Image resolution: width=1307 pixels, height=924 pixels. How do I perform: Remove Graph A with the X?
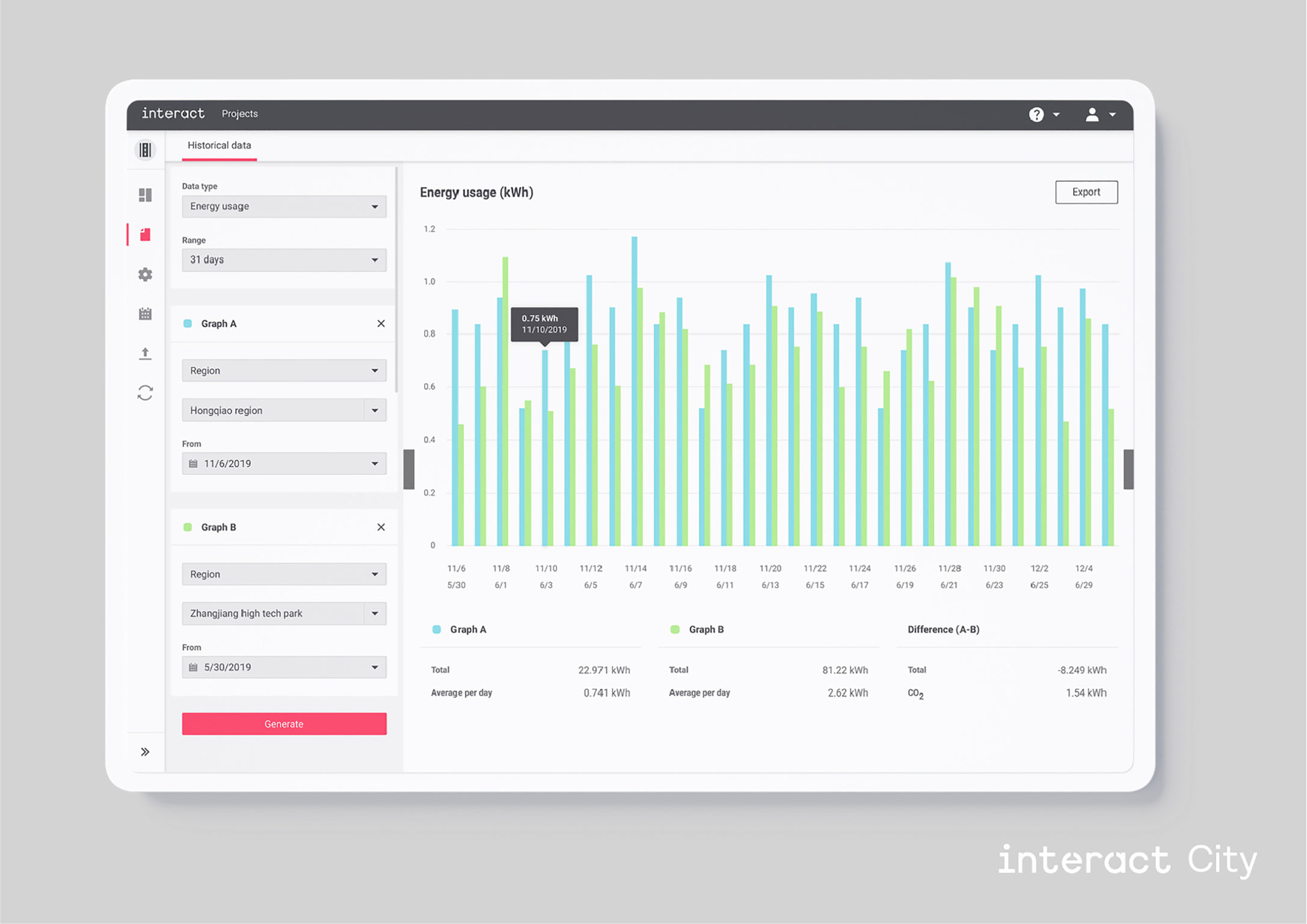(381, 324)
